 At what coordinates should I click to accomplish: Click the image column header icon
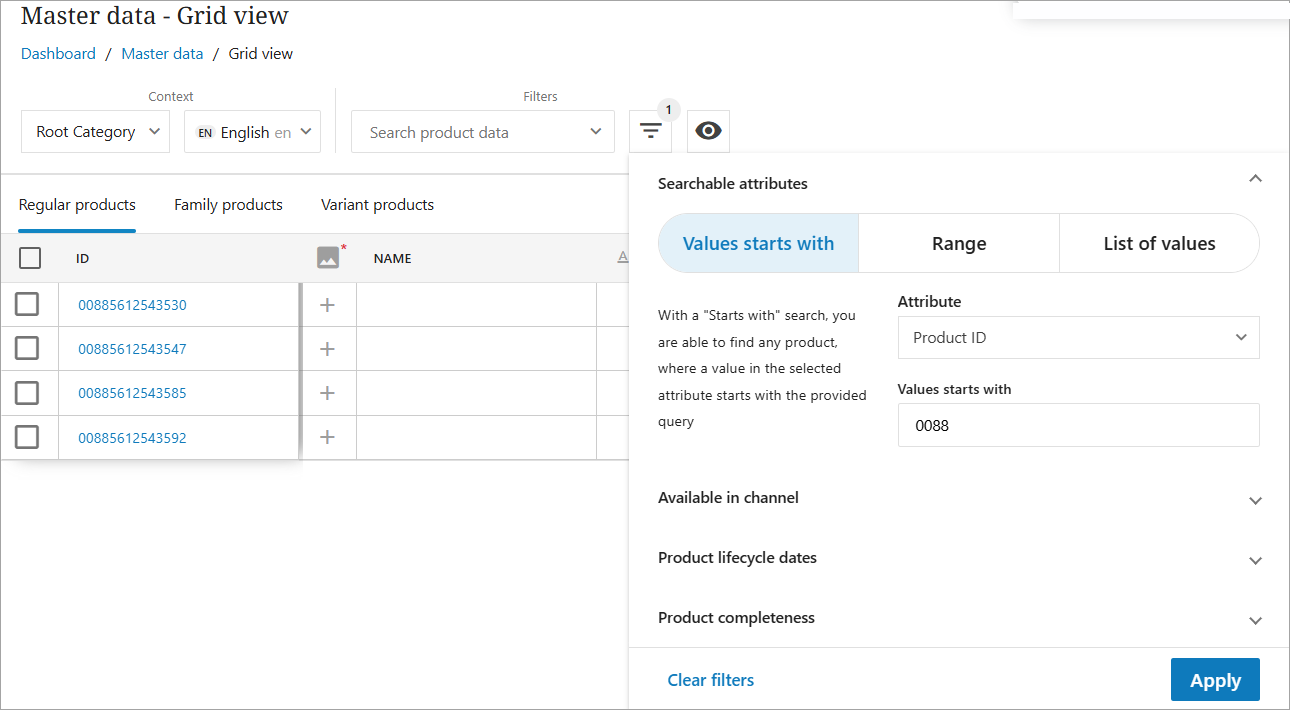coord(328,257)
